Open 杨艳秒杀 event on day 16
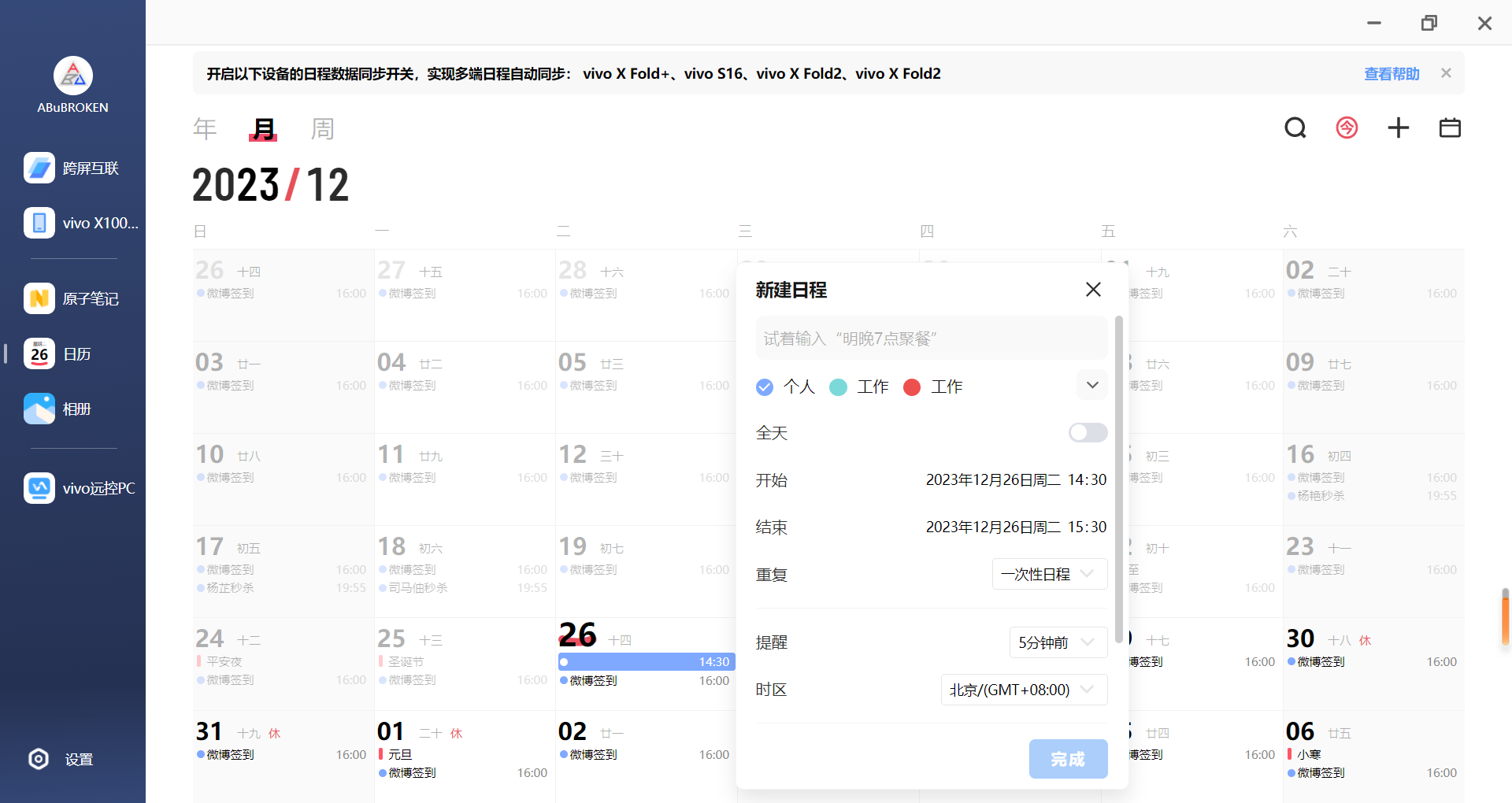1512x803 pixels. [x=1372, y=495]
